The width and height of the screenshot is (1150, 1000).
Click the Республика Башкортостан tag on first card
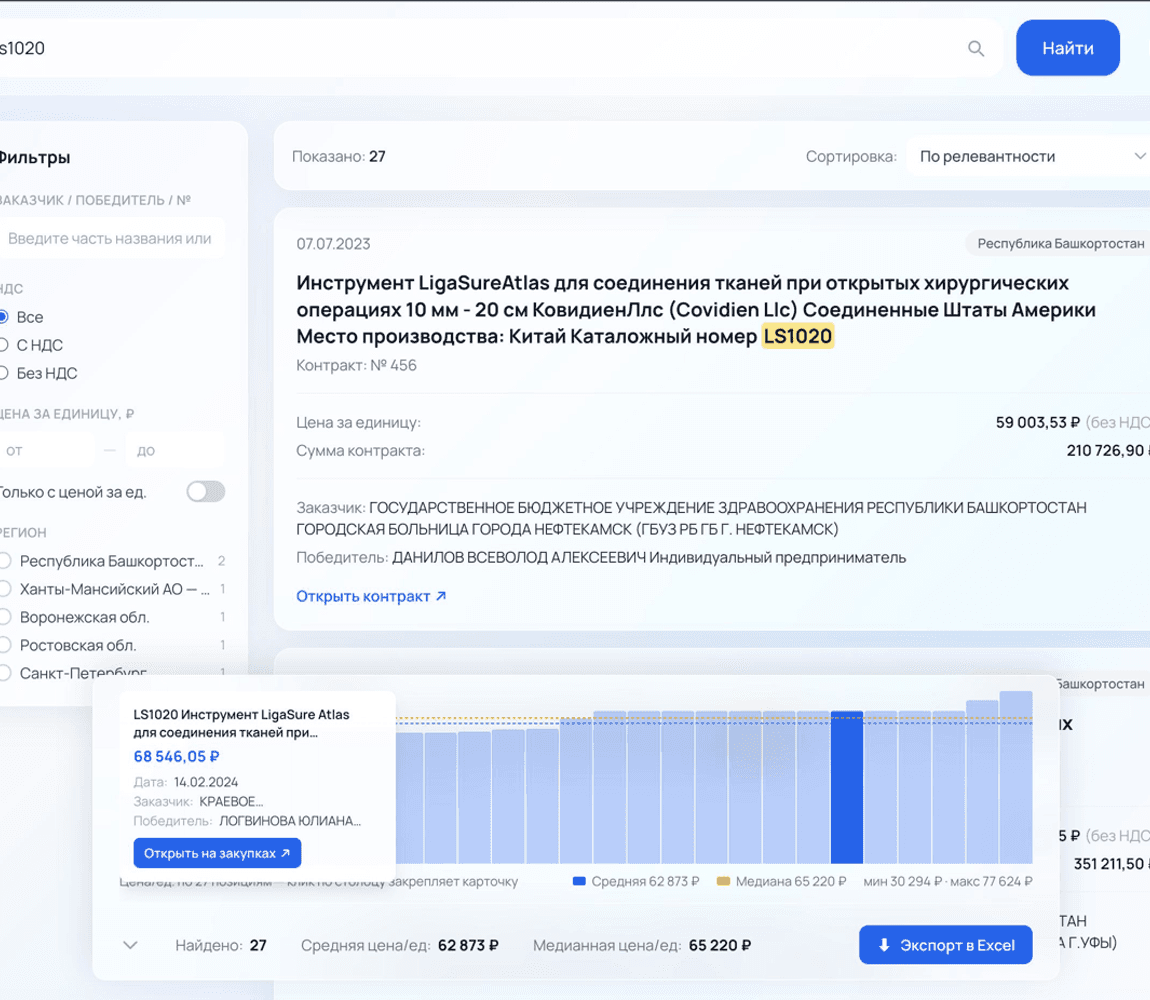(1059, 244)
